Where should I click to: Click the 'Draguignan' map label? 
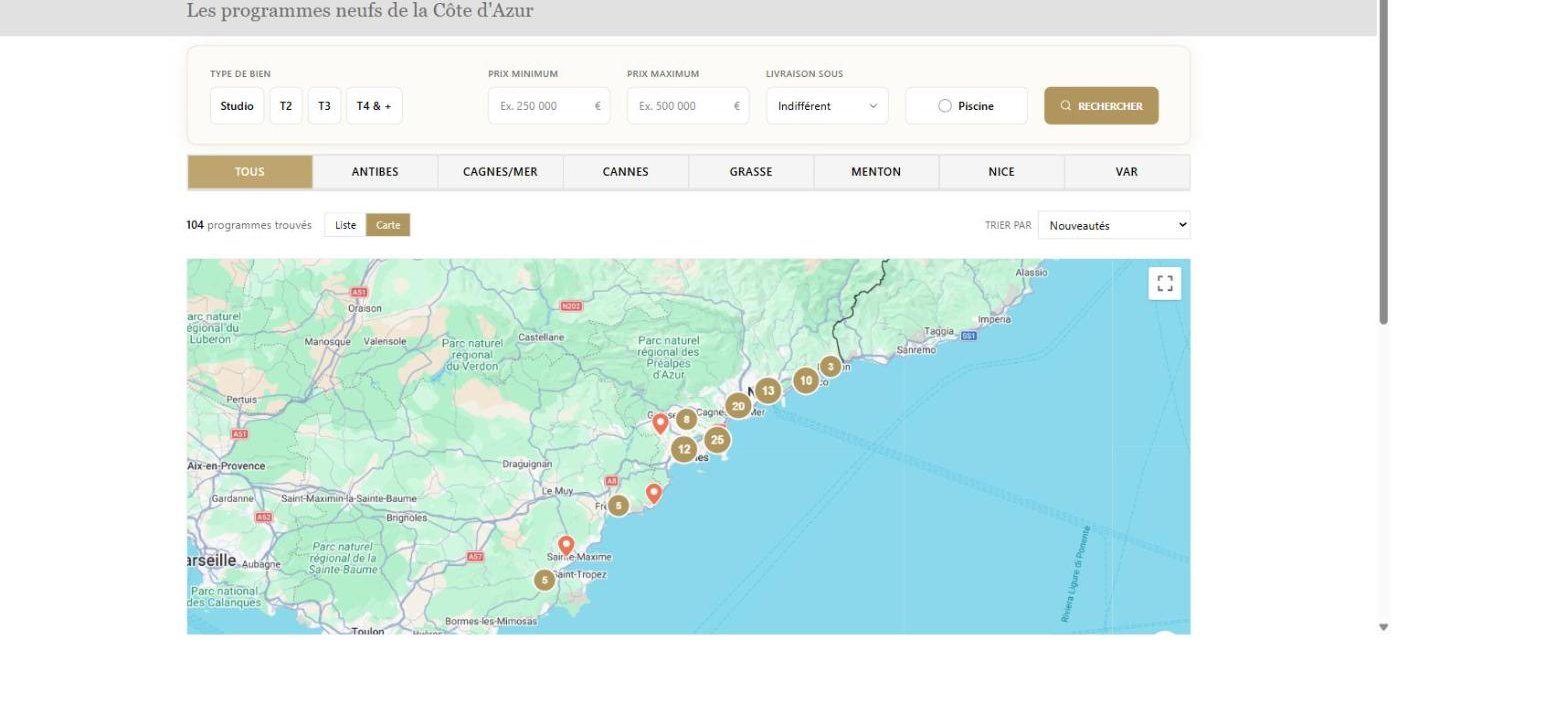pyautogui.click(x=527, y=464)
